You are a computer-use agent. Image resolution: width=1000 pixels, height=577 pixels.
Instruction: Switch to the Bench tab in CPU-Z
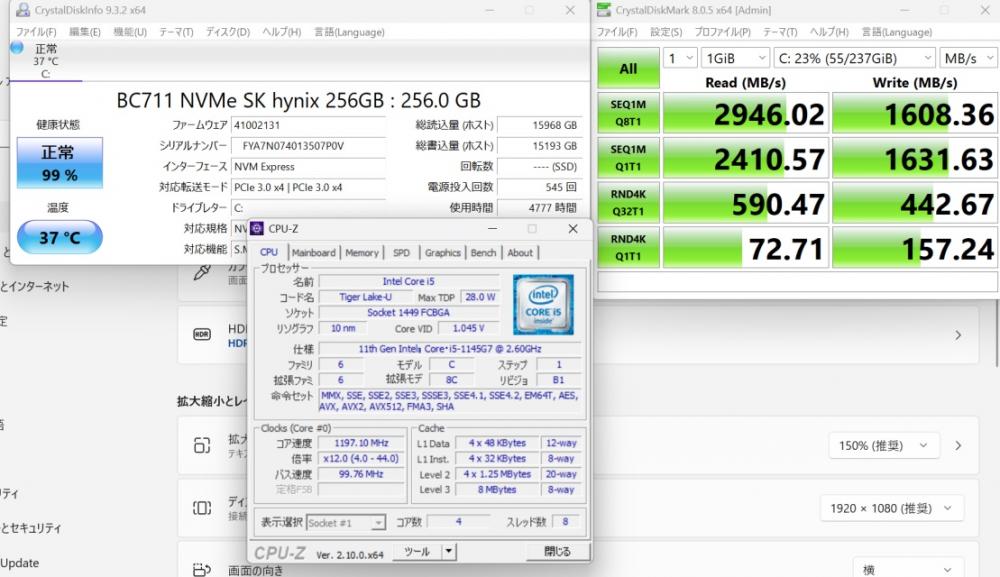pyautogui.click(x=483, y=252)
